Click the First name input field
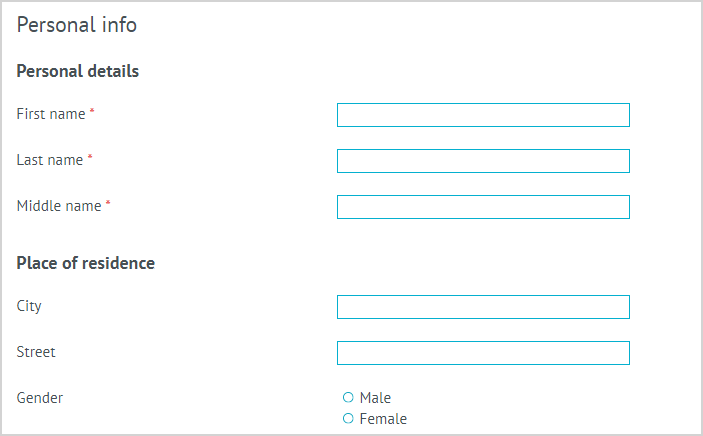The image size is (703, 436). [x=483, y=115]
